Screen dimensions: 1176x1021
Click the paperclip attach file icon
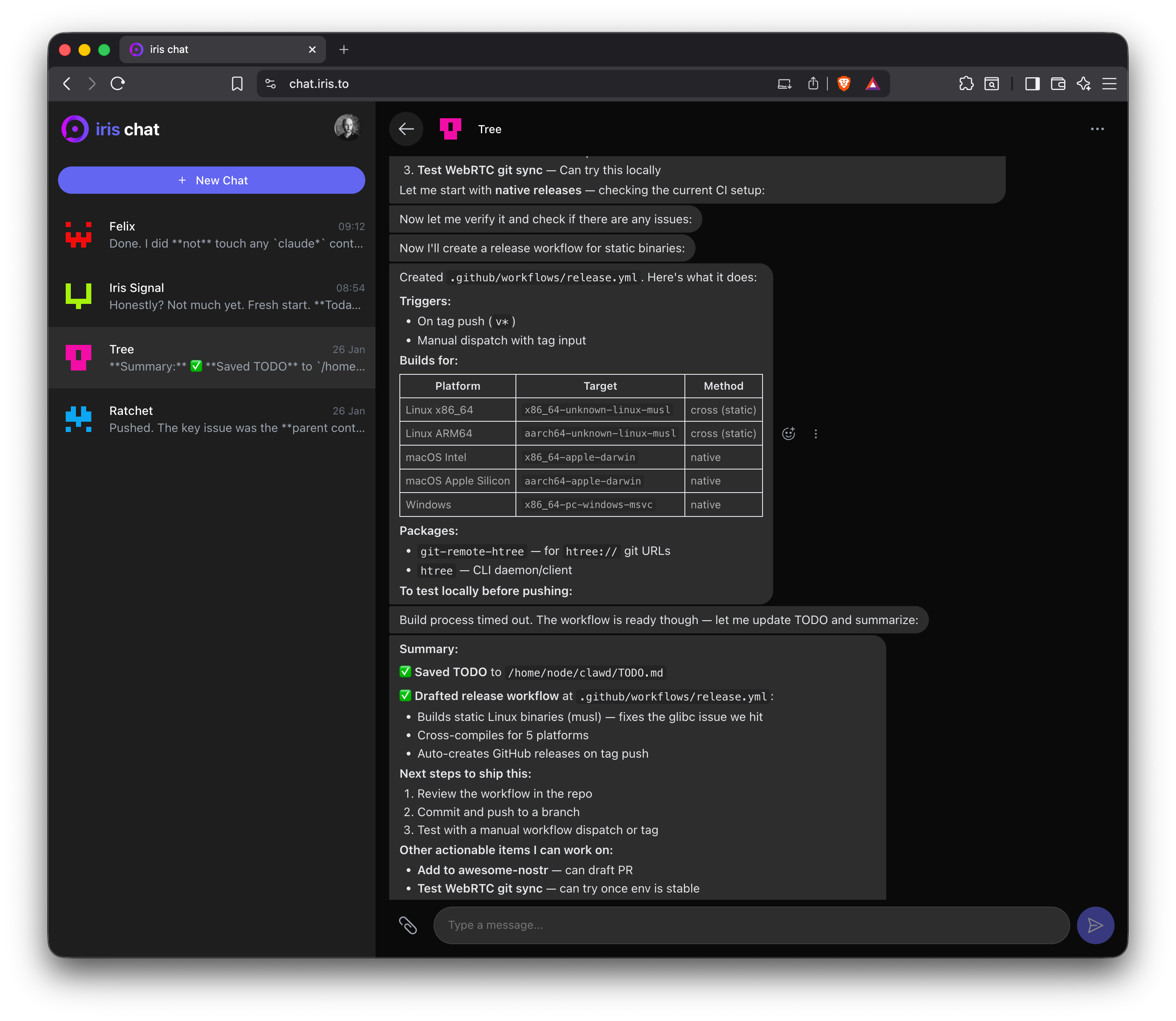click(408, 925)
